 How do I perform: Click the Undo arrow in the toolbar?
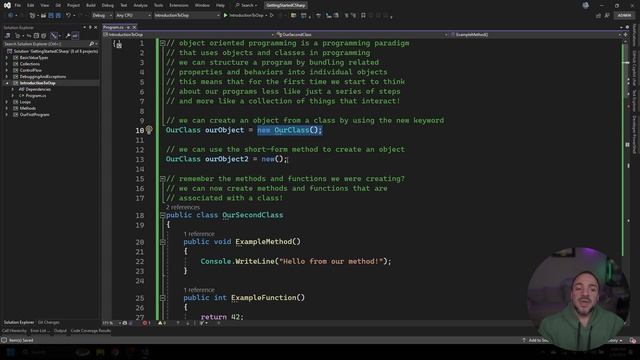click(x=68, y=15)
